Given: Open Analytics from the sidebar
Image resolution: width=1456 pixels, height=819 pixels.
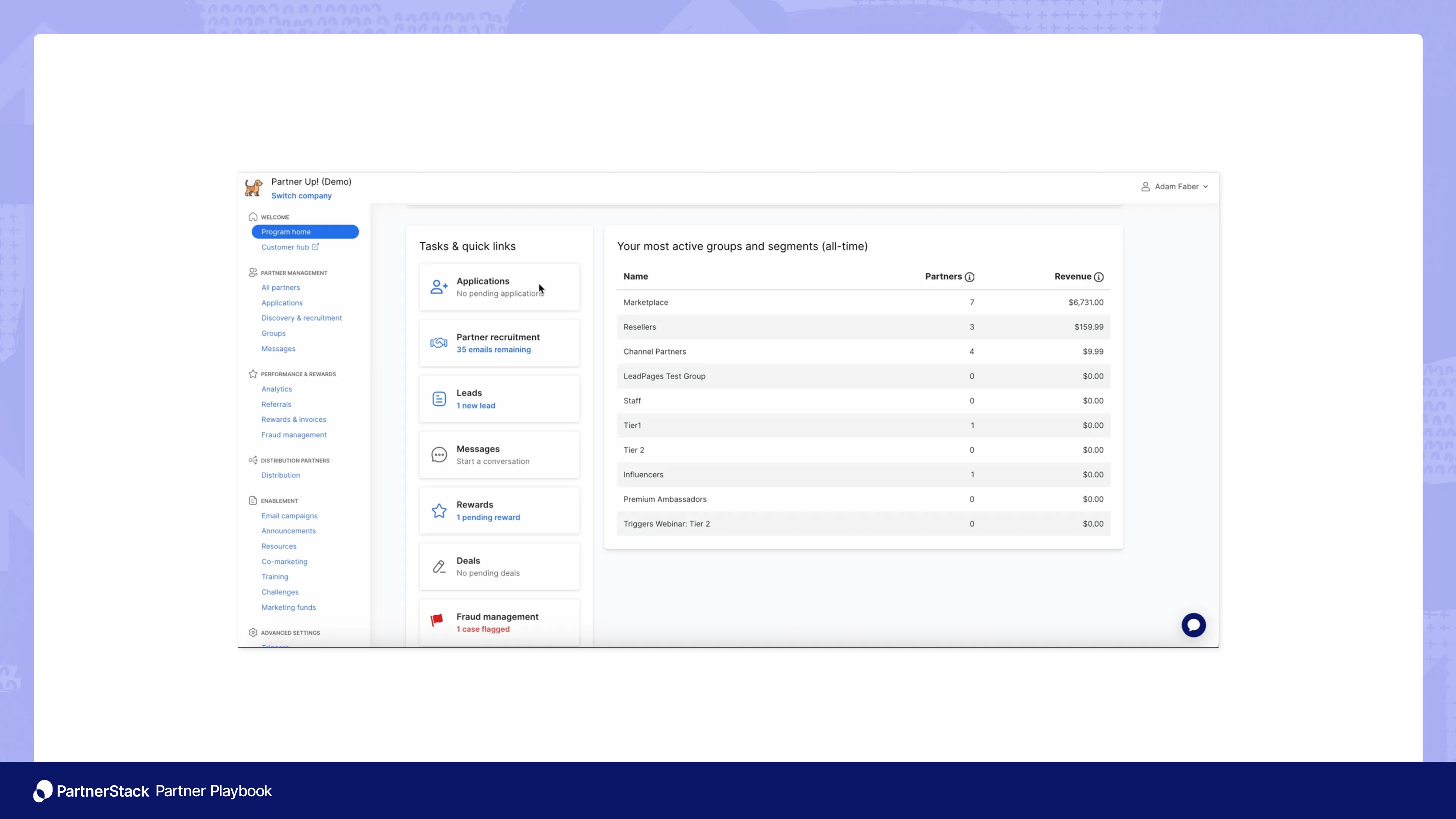Looking at the screenshot, I should pos(276,389).
